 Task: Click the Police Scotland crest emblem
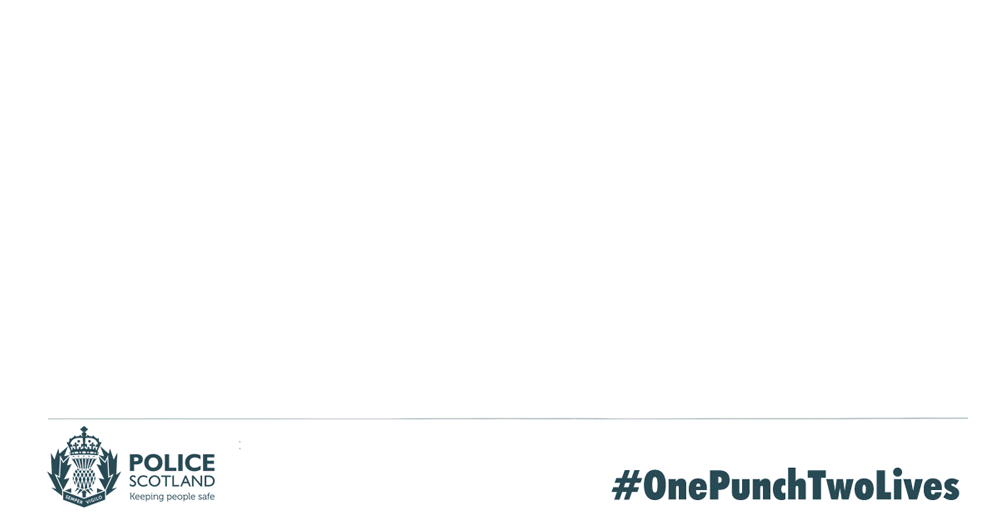point(84,467)
